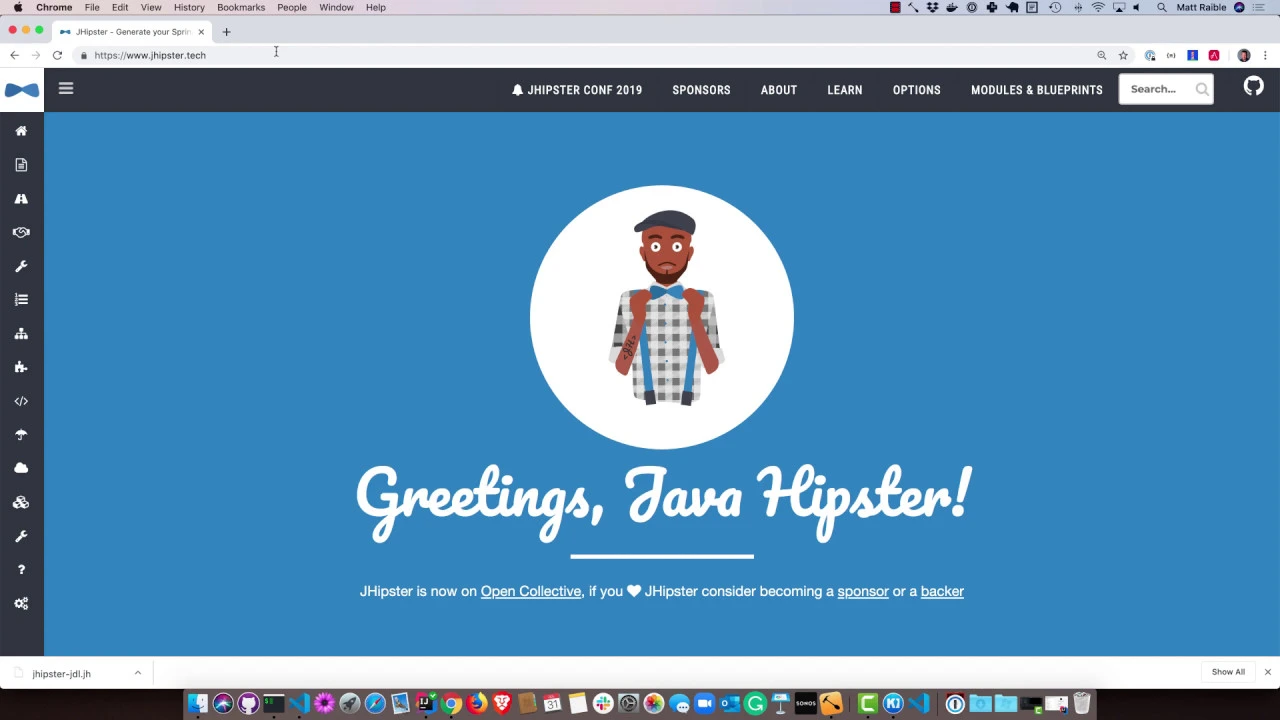Follow the Open Collective link

[x=530, y=591]
